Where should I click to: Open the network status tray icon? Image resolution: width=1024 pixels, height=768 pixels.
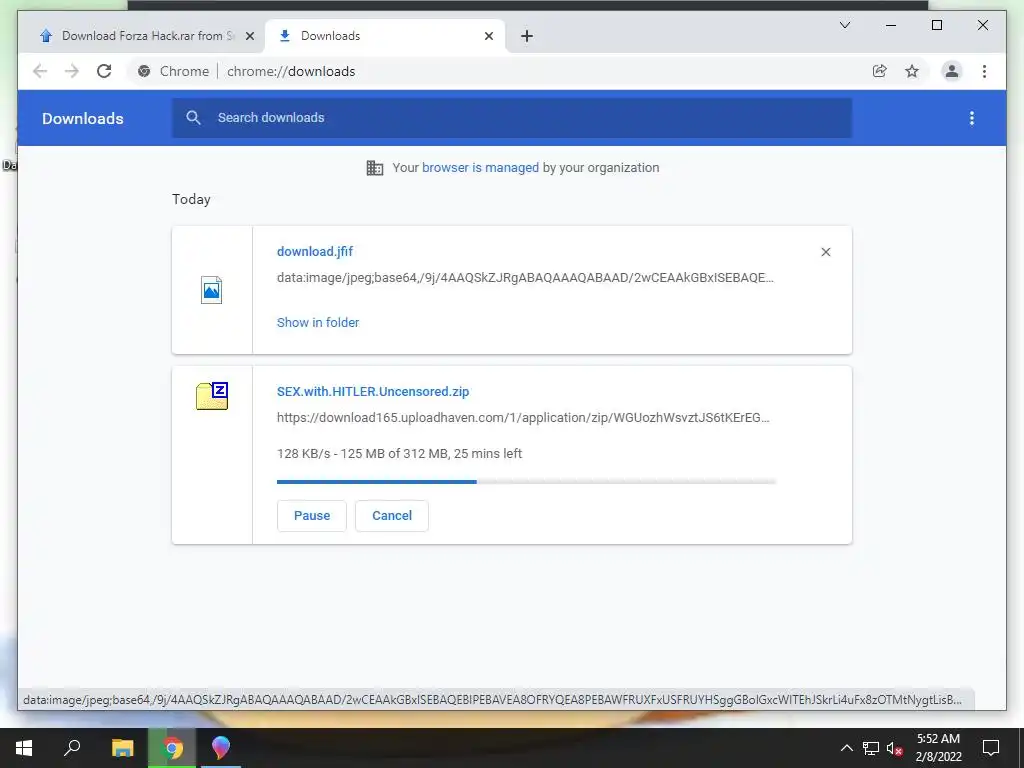(871, 748)
